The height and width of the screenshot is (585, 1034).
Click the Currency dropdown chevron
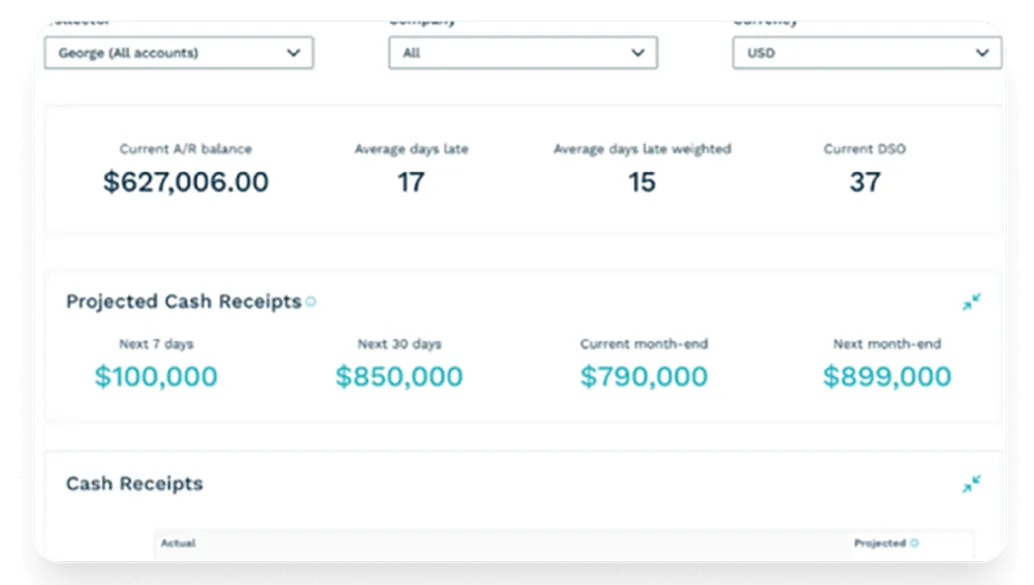[982, 53]
